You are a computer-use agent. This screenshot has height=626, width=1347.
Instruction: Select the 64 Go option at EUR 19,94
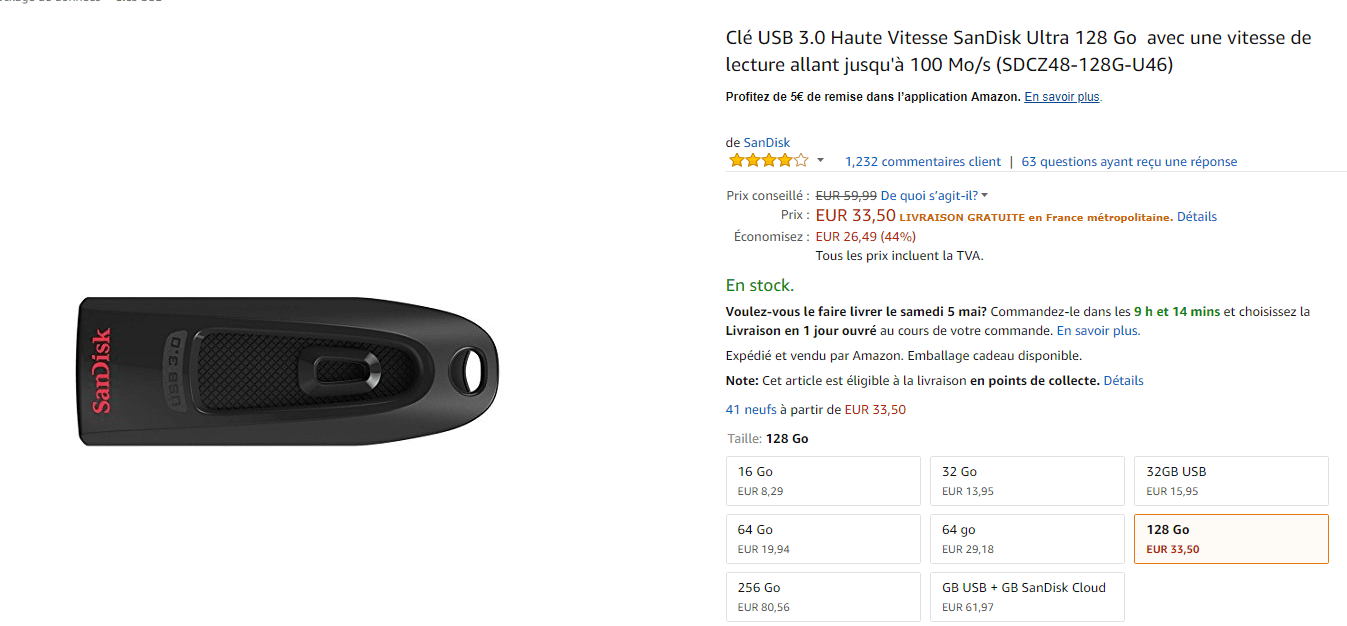(822, 539)
